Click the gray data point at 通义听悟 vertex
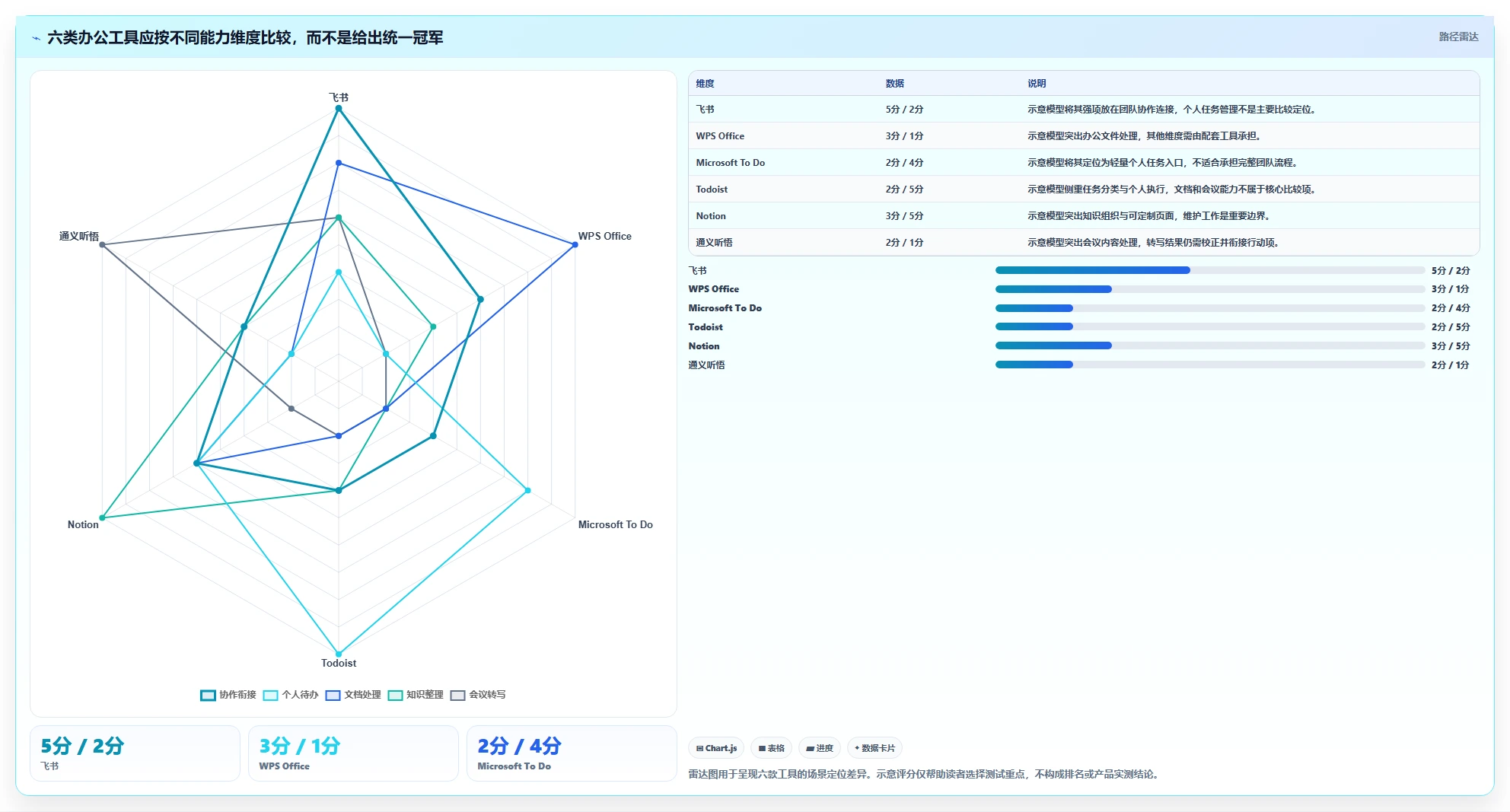This screenshot has height=812, width=1510. (x=102, y=244)
